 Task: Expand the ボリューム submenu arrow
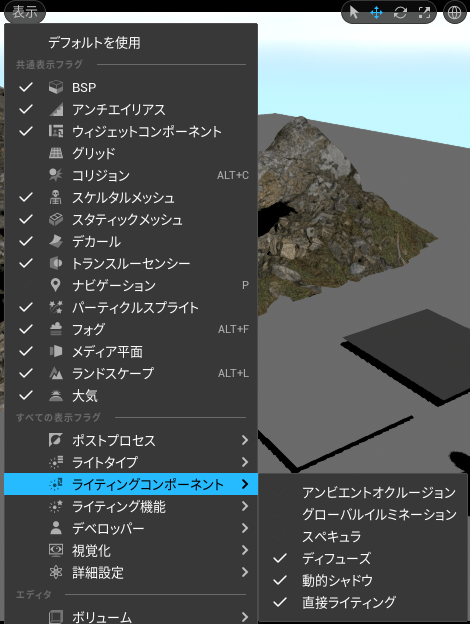pos(245,617)
